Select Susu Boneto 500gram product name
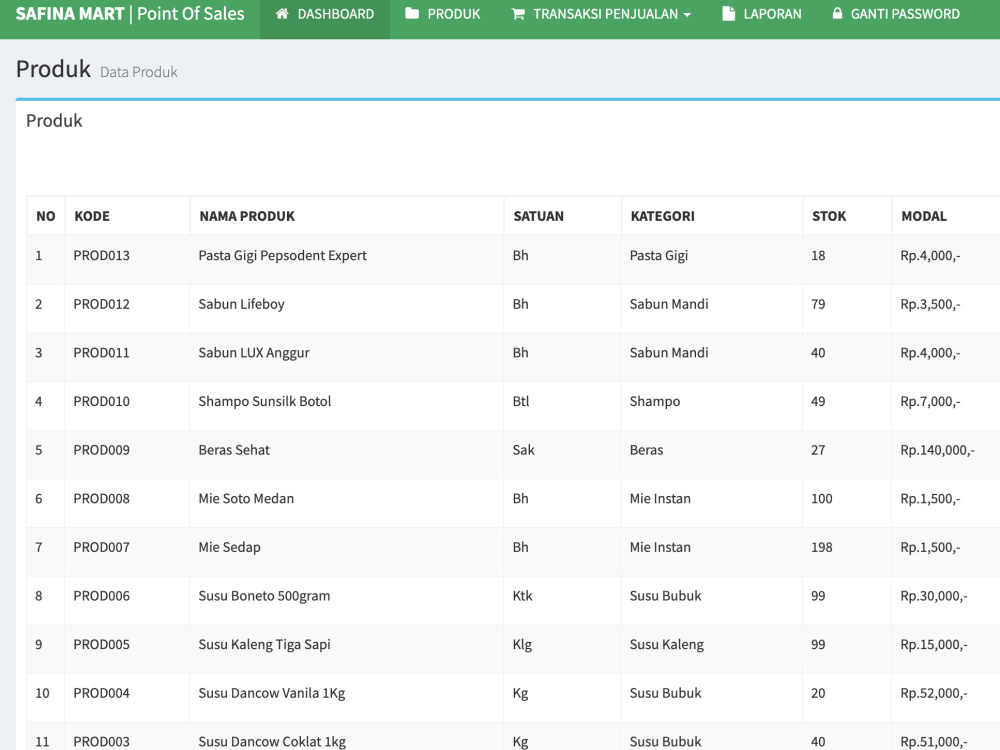The height and width of the screenshot is (750, 1000). 264,596
